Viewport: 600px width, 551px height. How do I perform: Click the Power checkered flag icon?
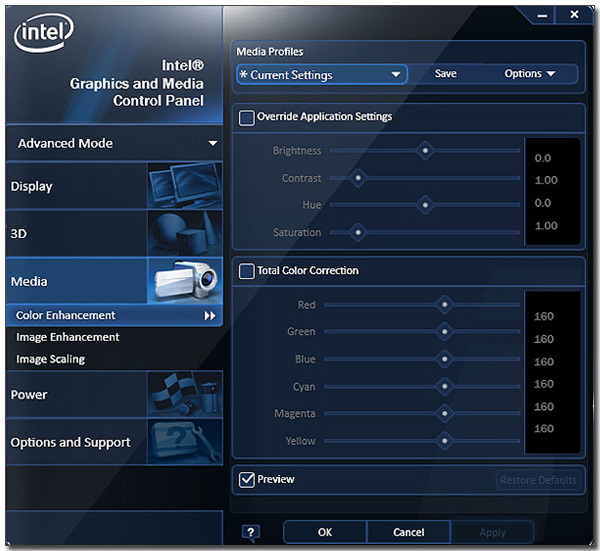185,394
